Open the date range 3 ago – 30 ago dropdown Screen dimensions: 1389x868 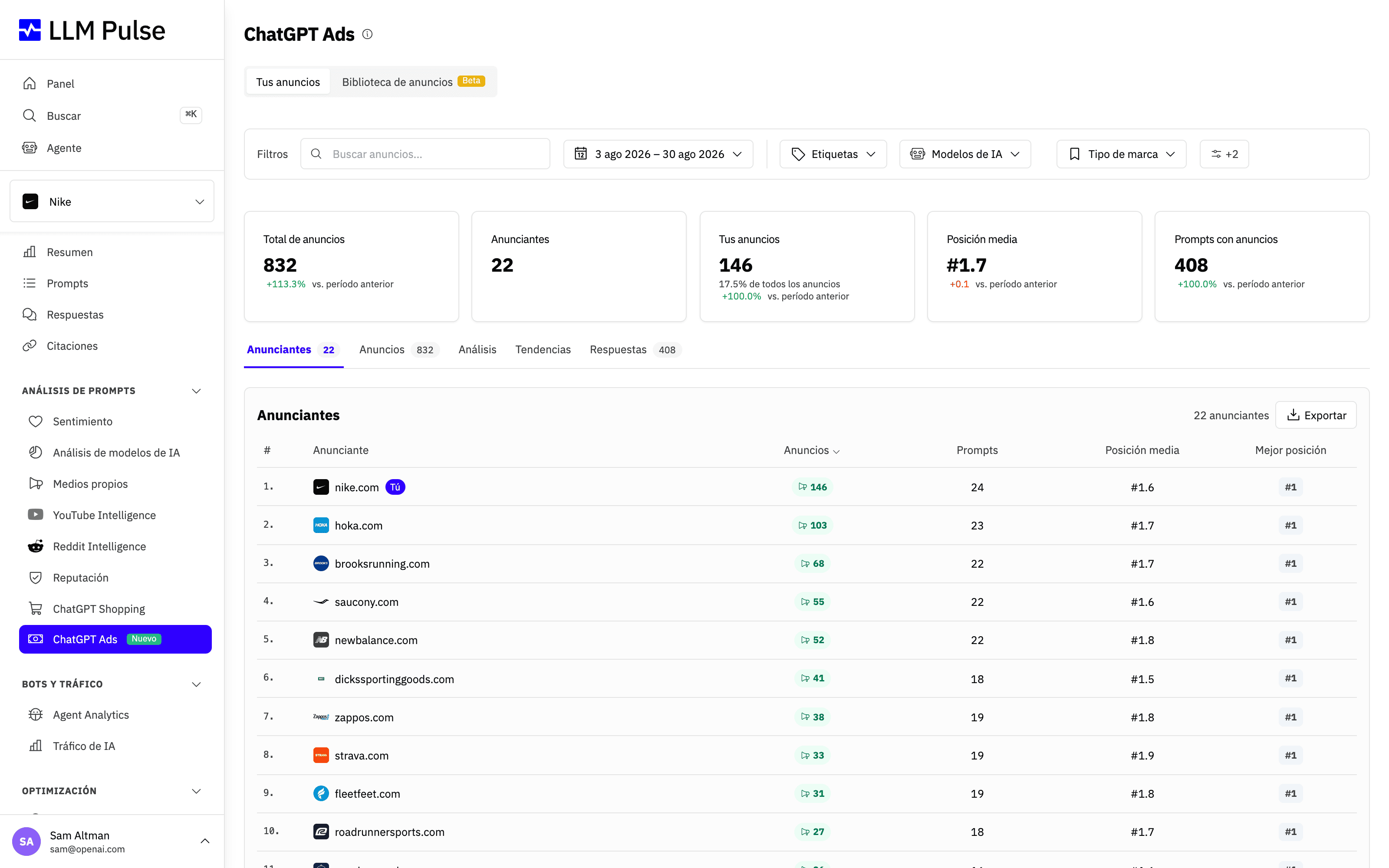click(x=658, y=154)
